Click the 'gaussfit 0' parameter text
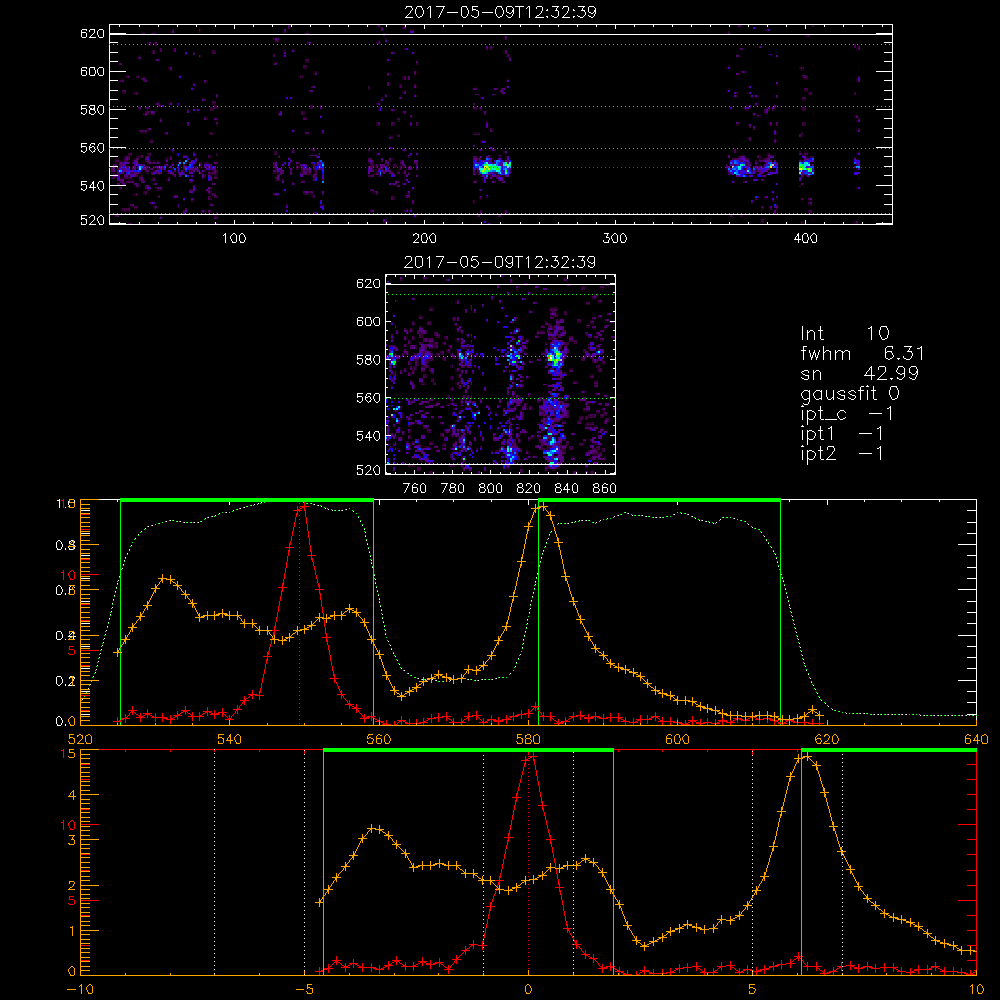This screenshot has height=1000, width=1000. click(849, 393)
